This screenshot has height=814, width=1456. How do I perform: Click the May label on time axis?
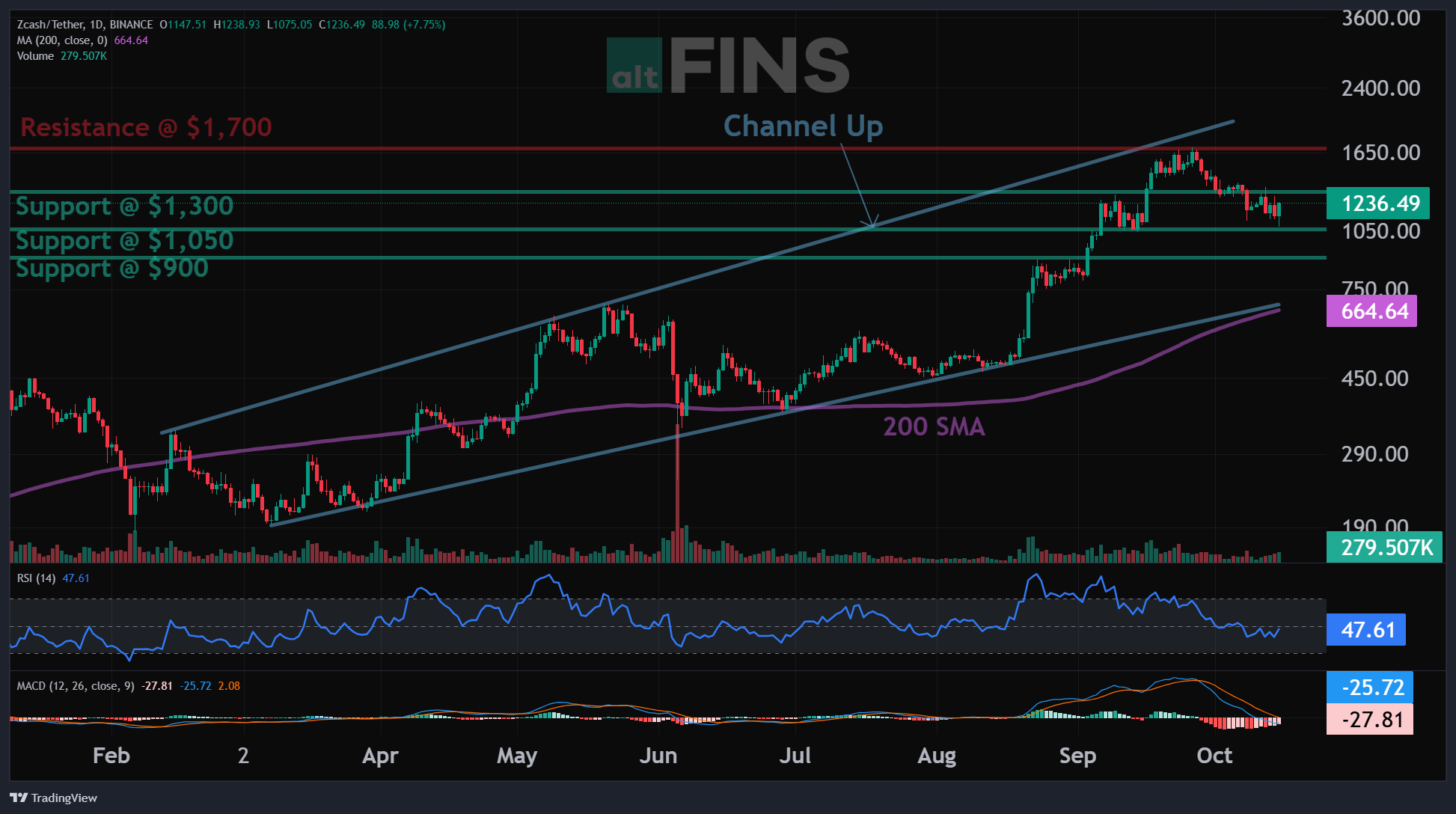coord(517,756)
